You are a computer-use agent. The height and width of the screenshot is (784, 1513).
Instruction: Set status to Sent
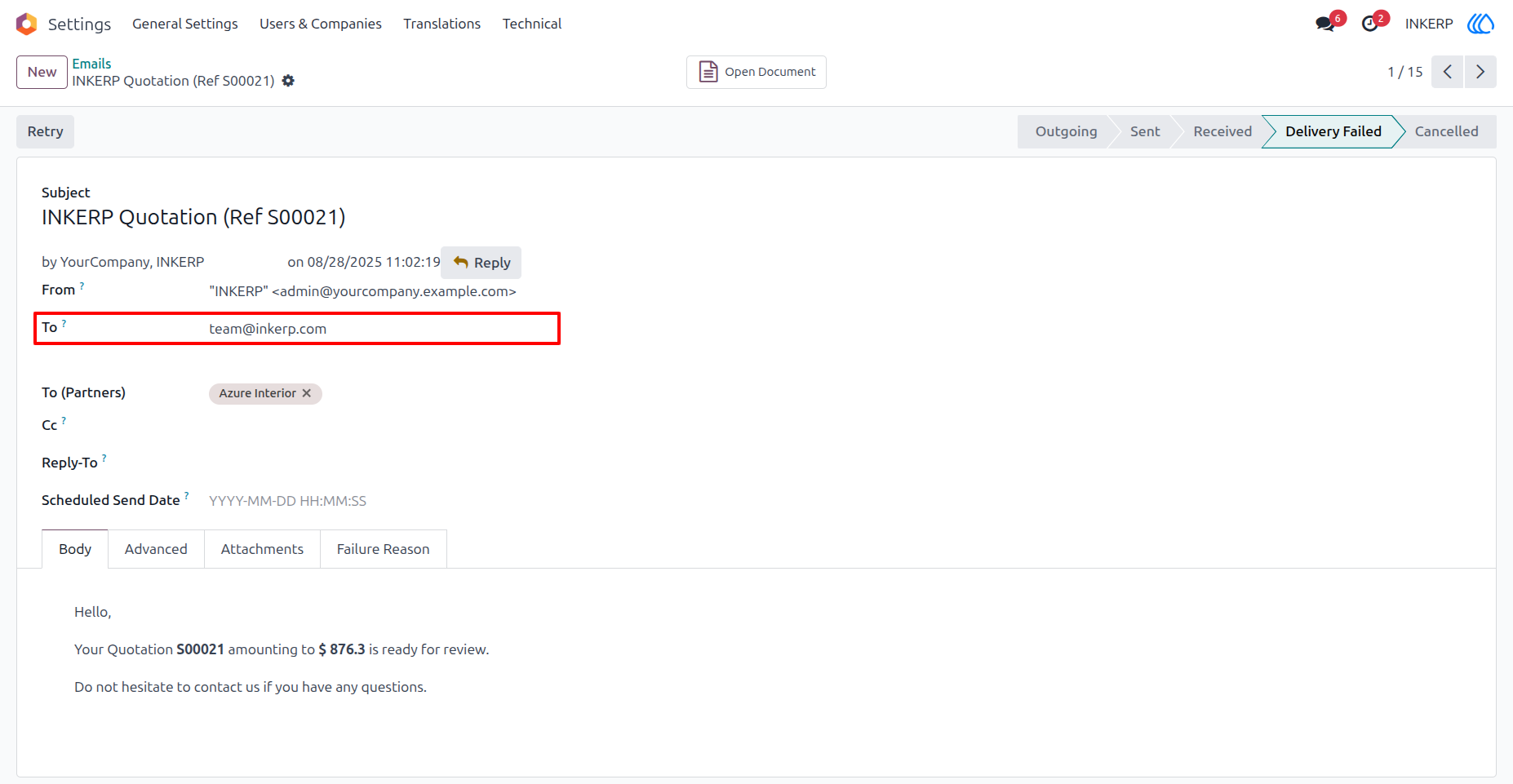(1144, 131)
